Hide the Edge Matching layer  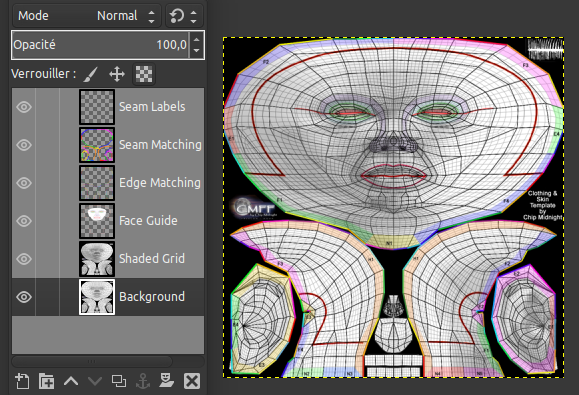(x=24, y=183)
